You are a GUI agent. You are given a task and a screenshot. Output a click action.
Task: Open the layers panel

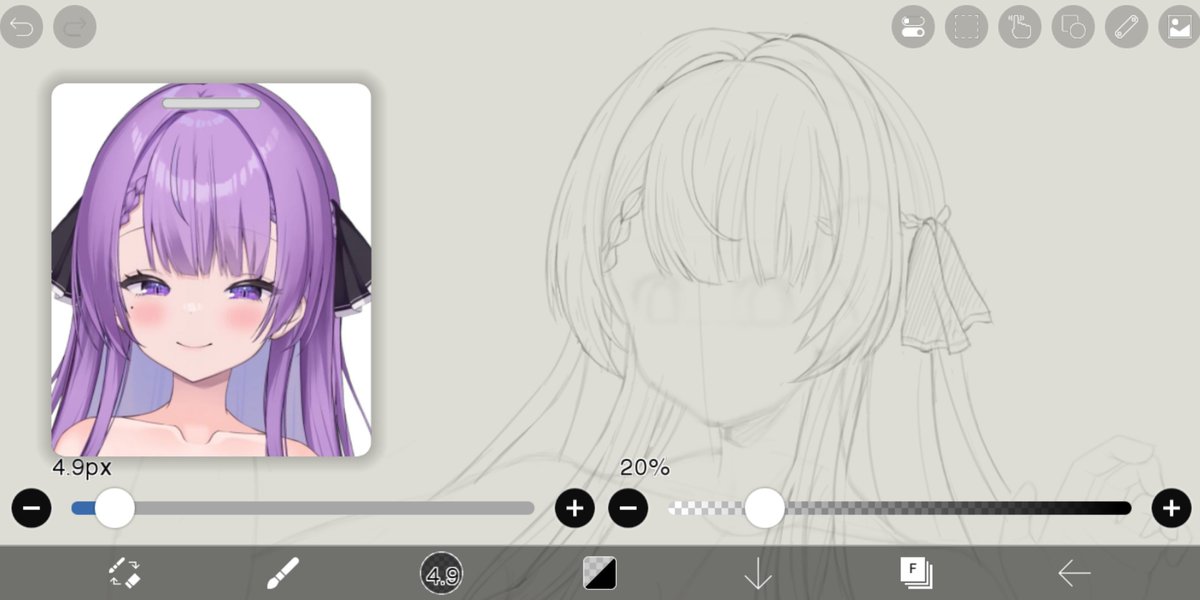pyautogui.click(x=916, y=573)
